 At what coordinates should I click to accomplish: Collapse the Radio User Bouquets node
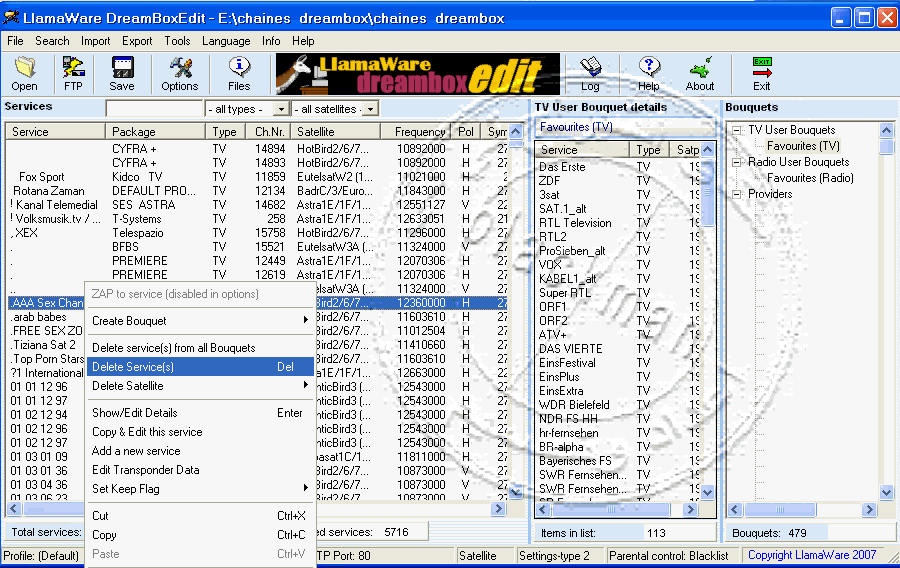click(x=736, y=162)
